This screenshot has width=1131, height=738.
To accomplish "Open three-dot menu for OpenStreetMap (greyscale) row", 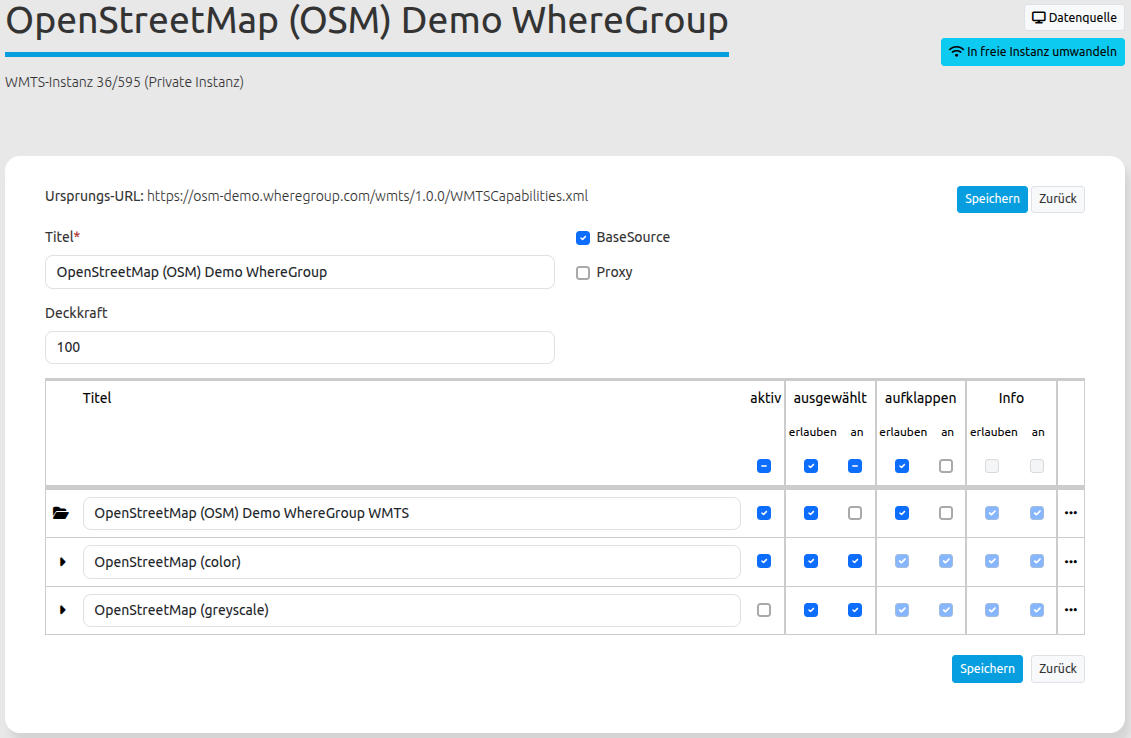I will (x=1071, y=610).
